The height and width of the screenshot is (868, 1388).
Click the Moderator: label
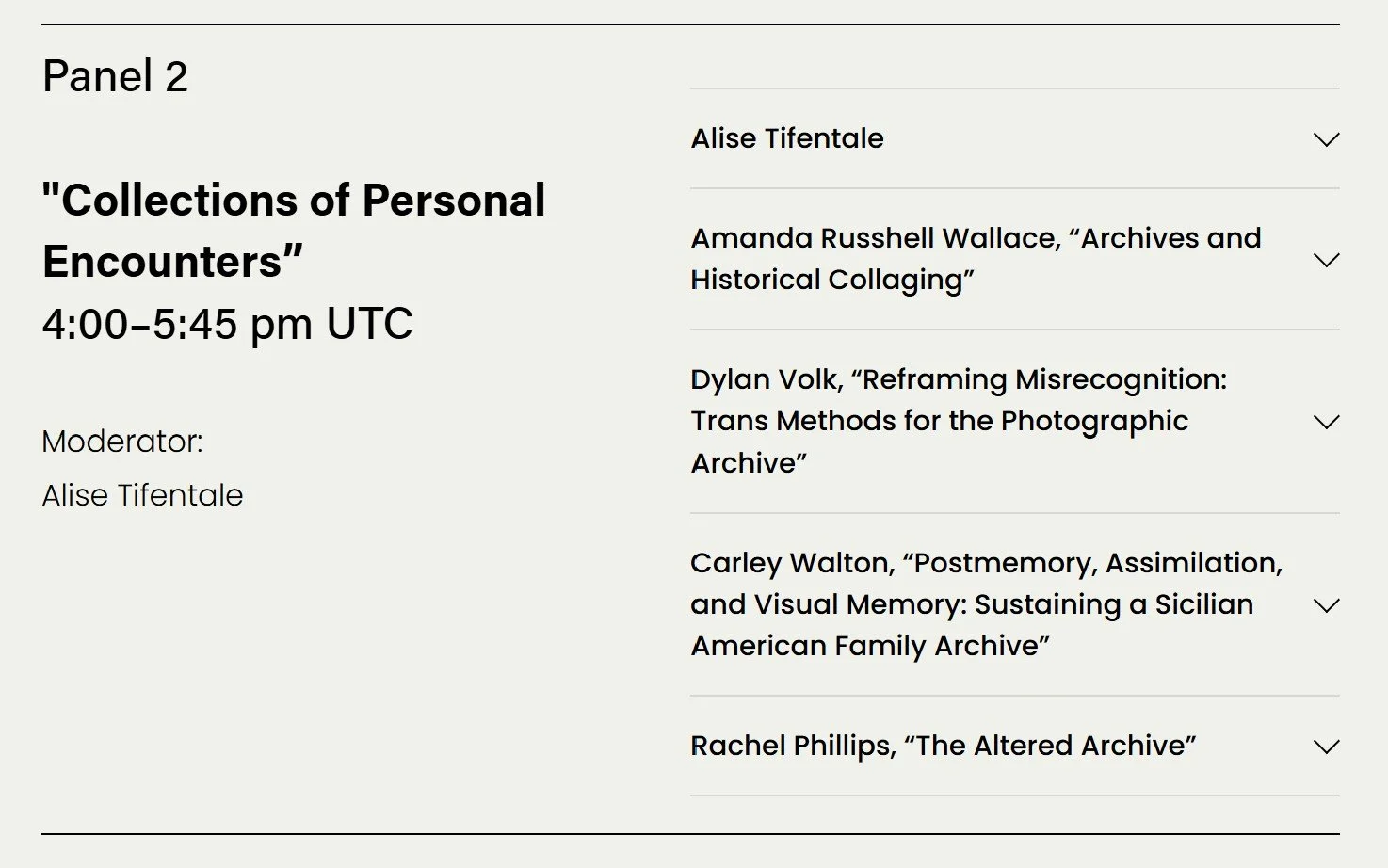122,441
